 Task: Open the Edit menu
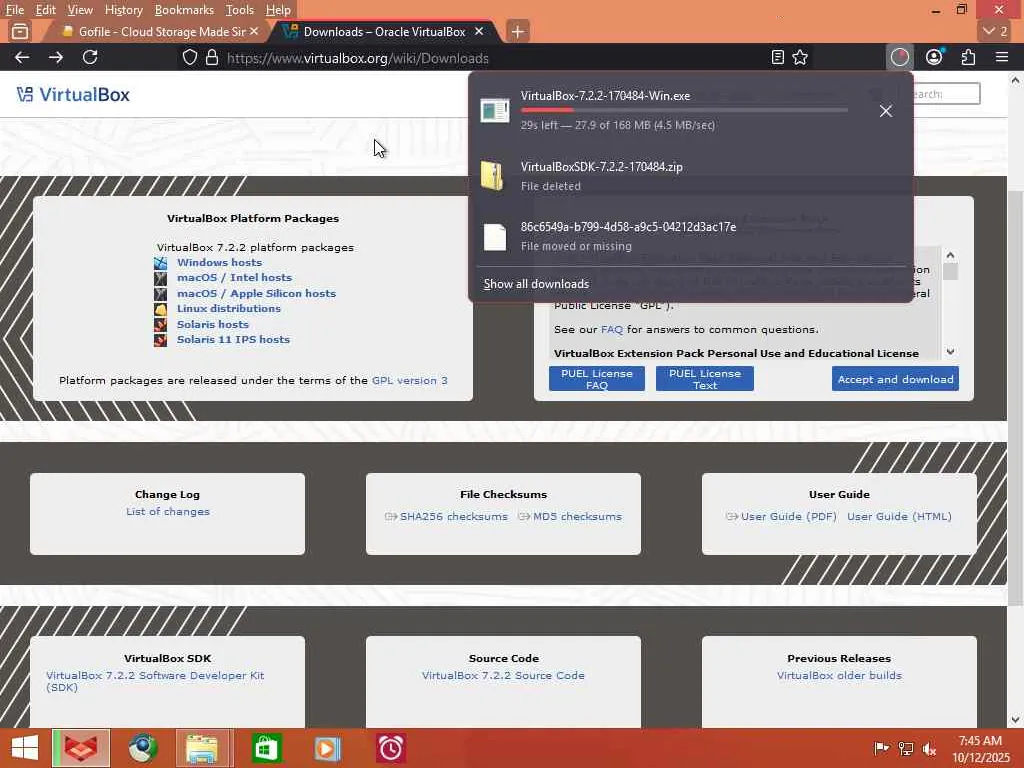click(45, 10)
